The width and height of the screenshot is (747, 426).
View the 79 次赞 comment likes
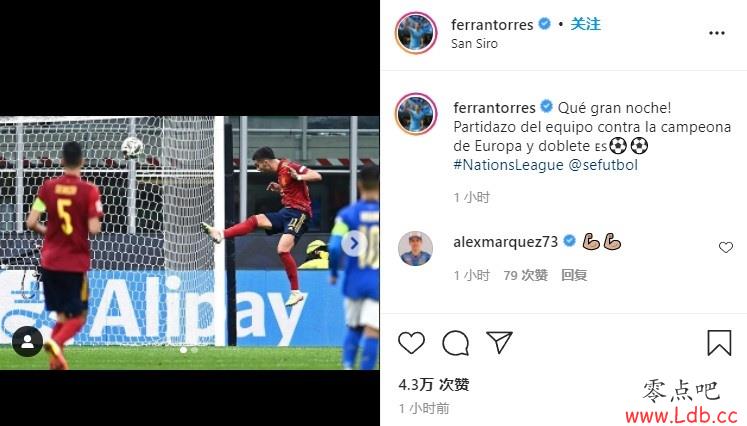tap(525, 275)
